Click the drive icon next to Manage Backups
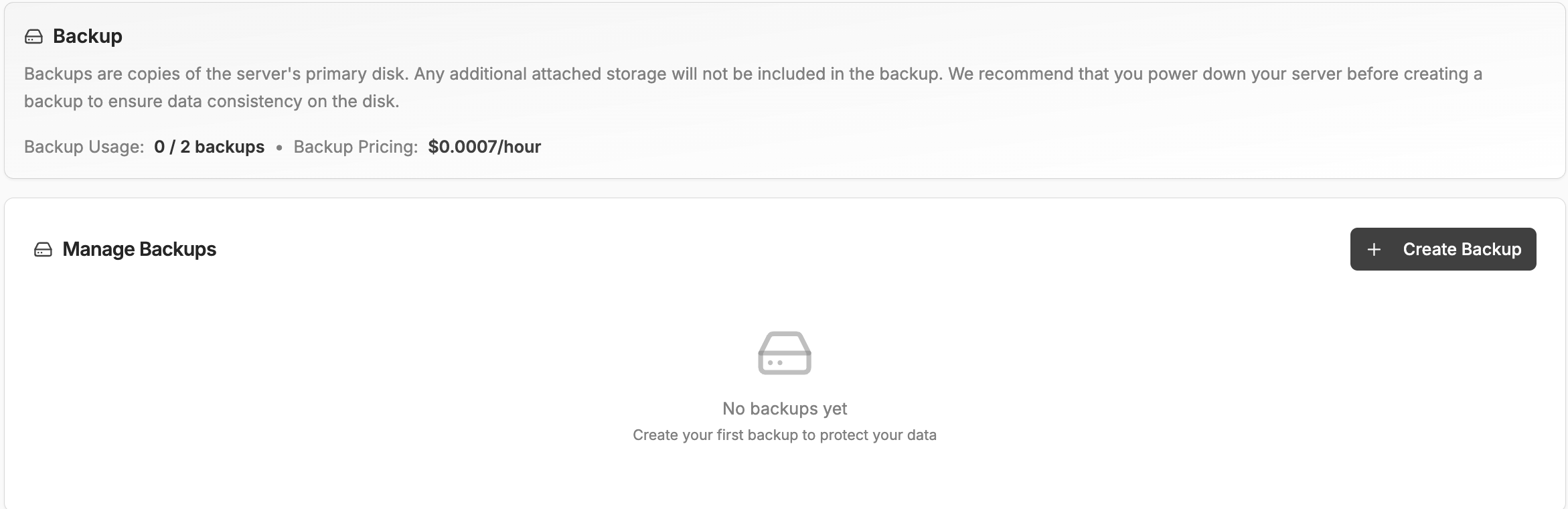Screen dimensions: 1568x509 pos(43,250)
